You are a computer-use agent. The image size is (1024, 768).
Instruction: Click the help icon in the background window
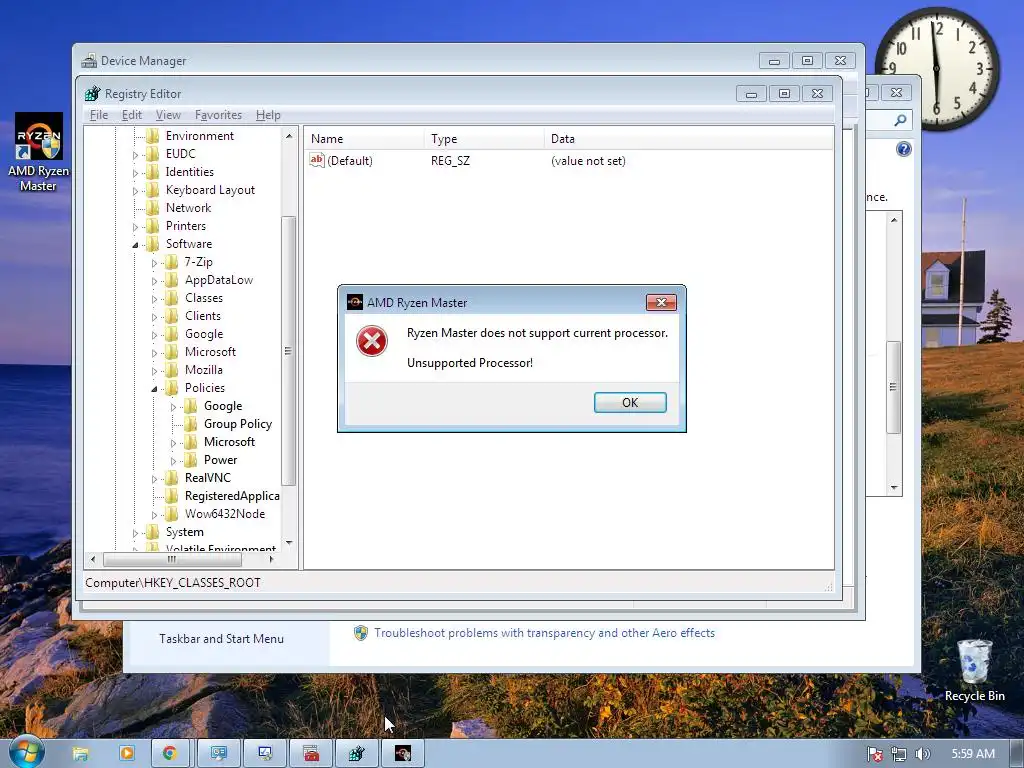point(903,149)
